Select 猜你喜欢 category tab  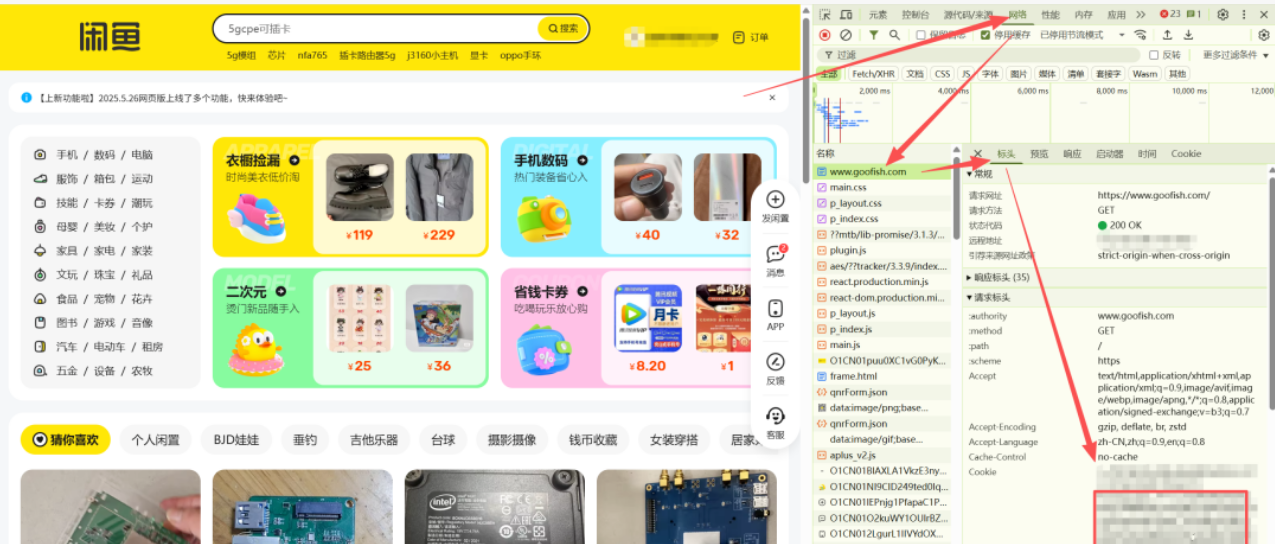tap(65, 439)
